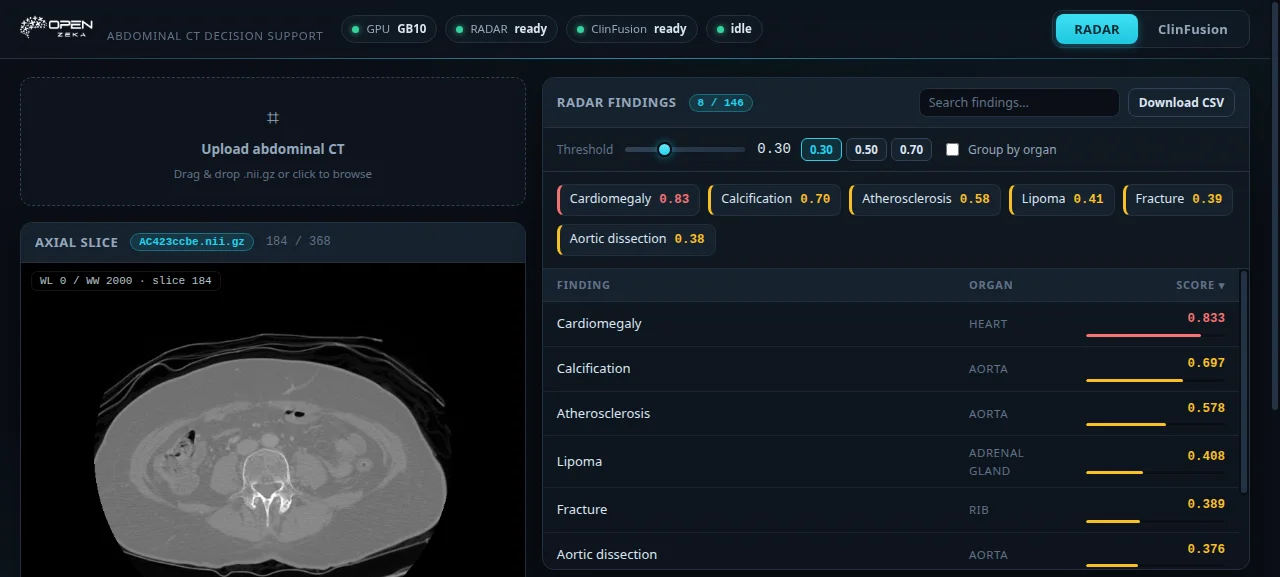This screenshot has width=1280, height=577.
Task: Switch to the ClinFusion tab
Action: (1193, 29)
